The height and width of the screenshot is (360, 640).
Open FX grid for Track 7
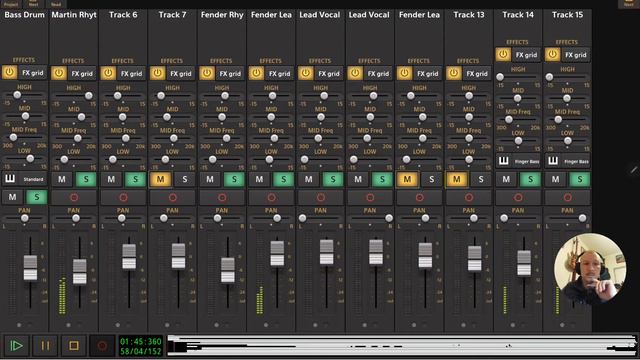[181, 73]
